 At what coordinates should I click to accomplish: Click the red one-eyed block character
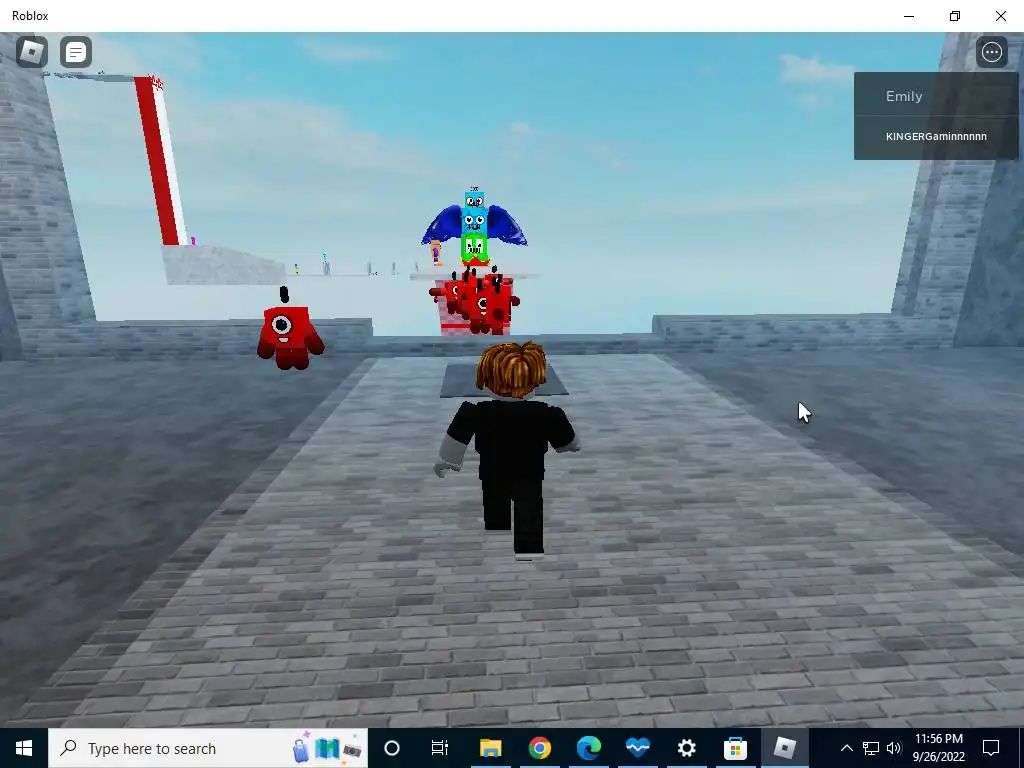coord(290,330)
